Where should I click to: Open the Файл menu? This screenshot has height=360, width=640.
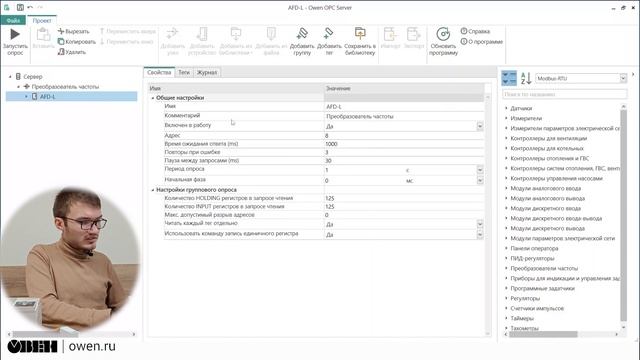pyautogui.click(x=13, y=20)
